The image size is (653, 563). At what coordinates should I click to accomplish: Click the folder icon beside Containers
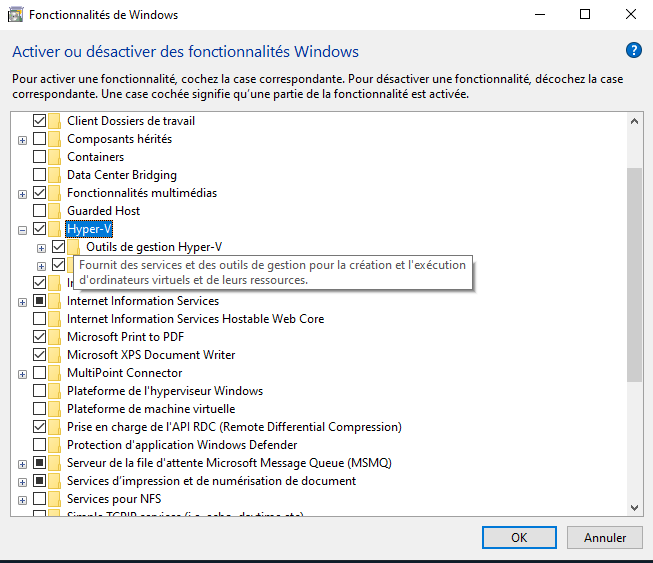click(54, 157)
